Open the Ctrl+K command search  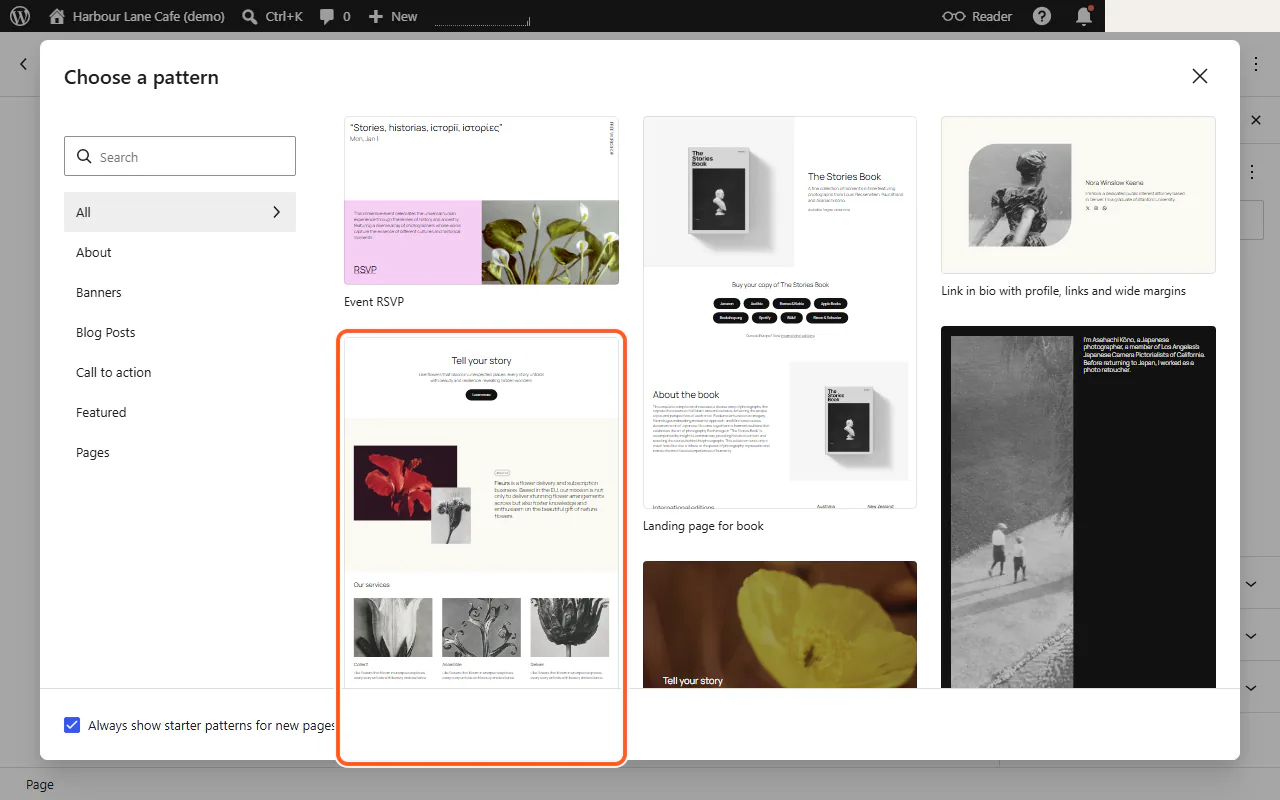pyautogui.click(x=272, y=16)
